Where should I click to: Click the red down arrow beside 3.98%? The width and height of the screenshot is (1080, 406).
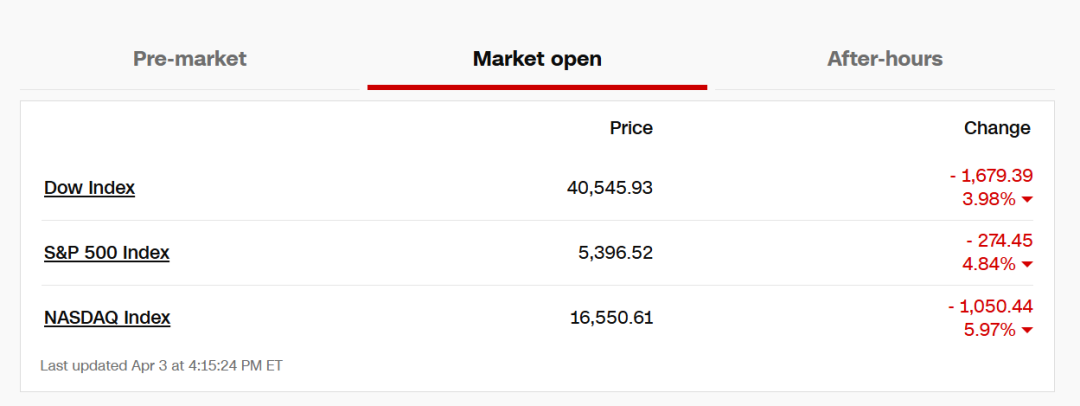click(x=1027, y=200)
